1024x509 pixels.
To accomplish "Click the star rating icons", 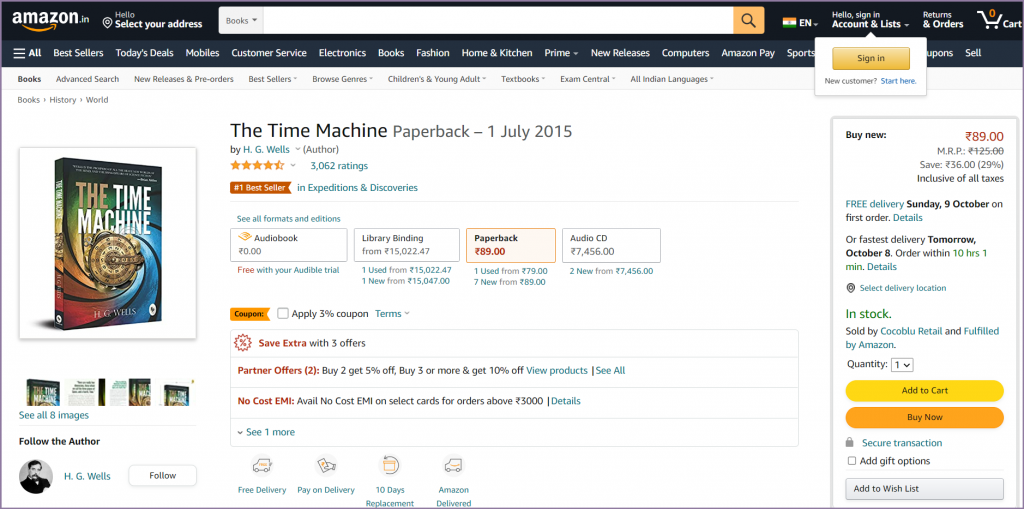I will (x=258, y=165).
